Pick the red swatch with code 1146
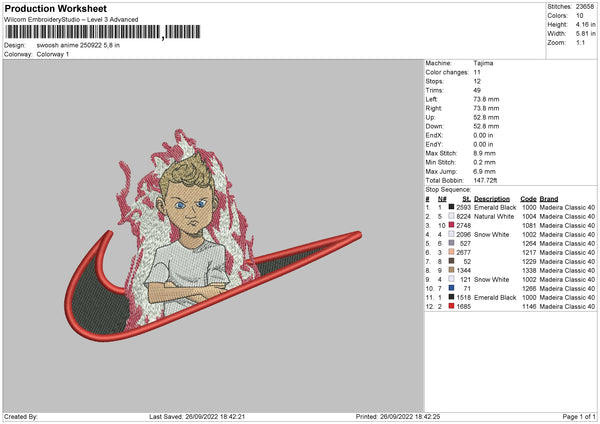Viewport: 600px width, 424px height. point(451,306)
